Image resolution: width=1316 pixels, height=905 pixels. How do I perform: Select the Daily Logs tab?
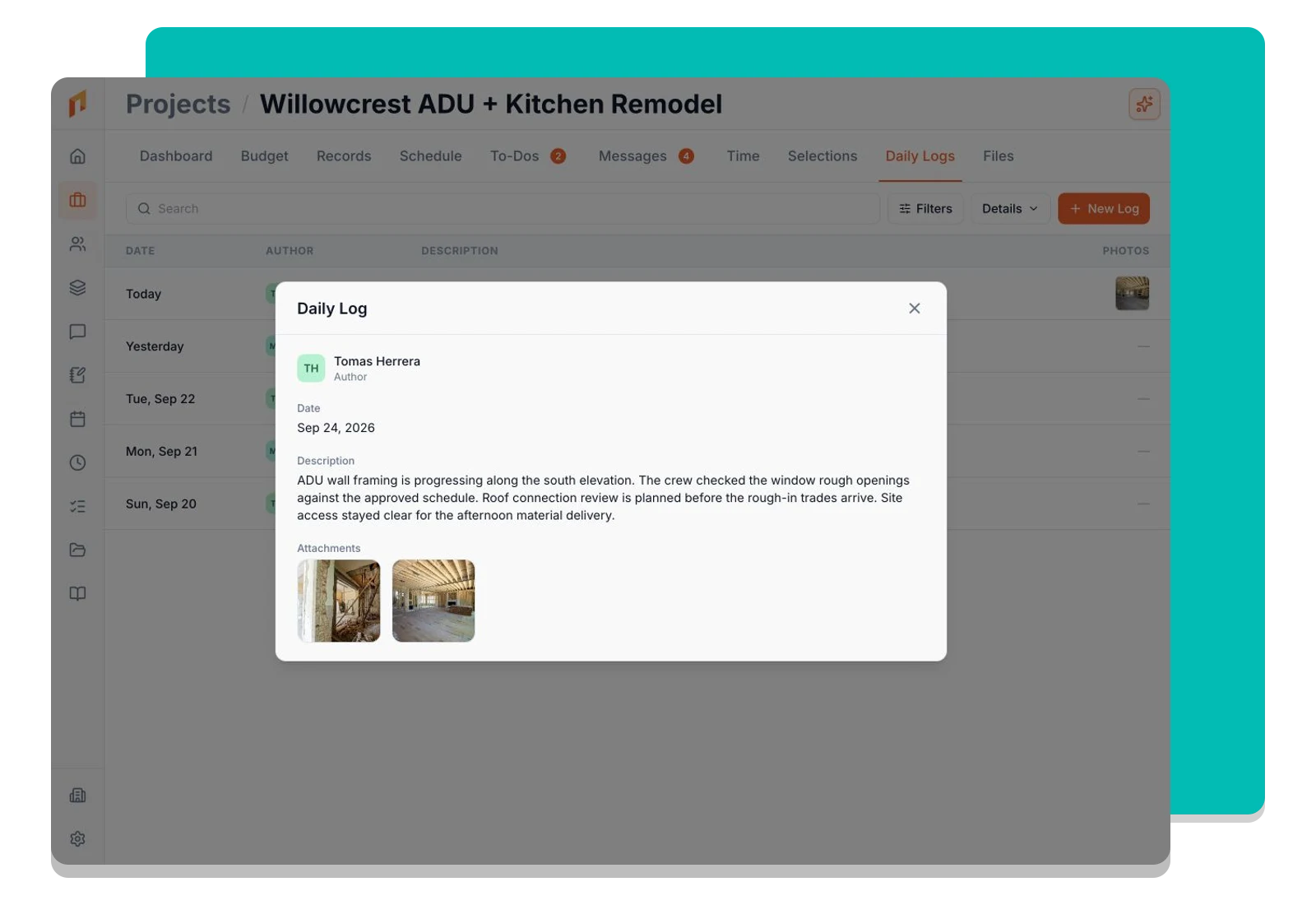(920, 156)
